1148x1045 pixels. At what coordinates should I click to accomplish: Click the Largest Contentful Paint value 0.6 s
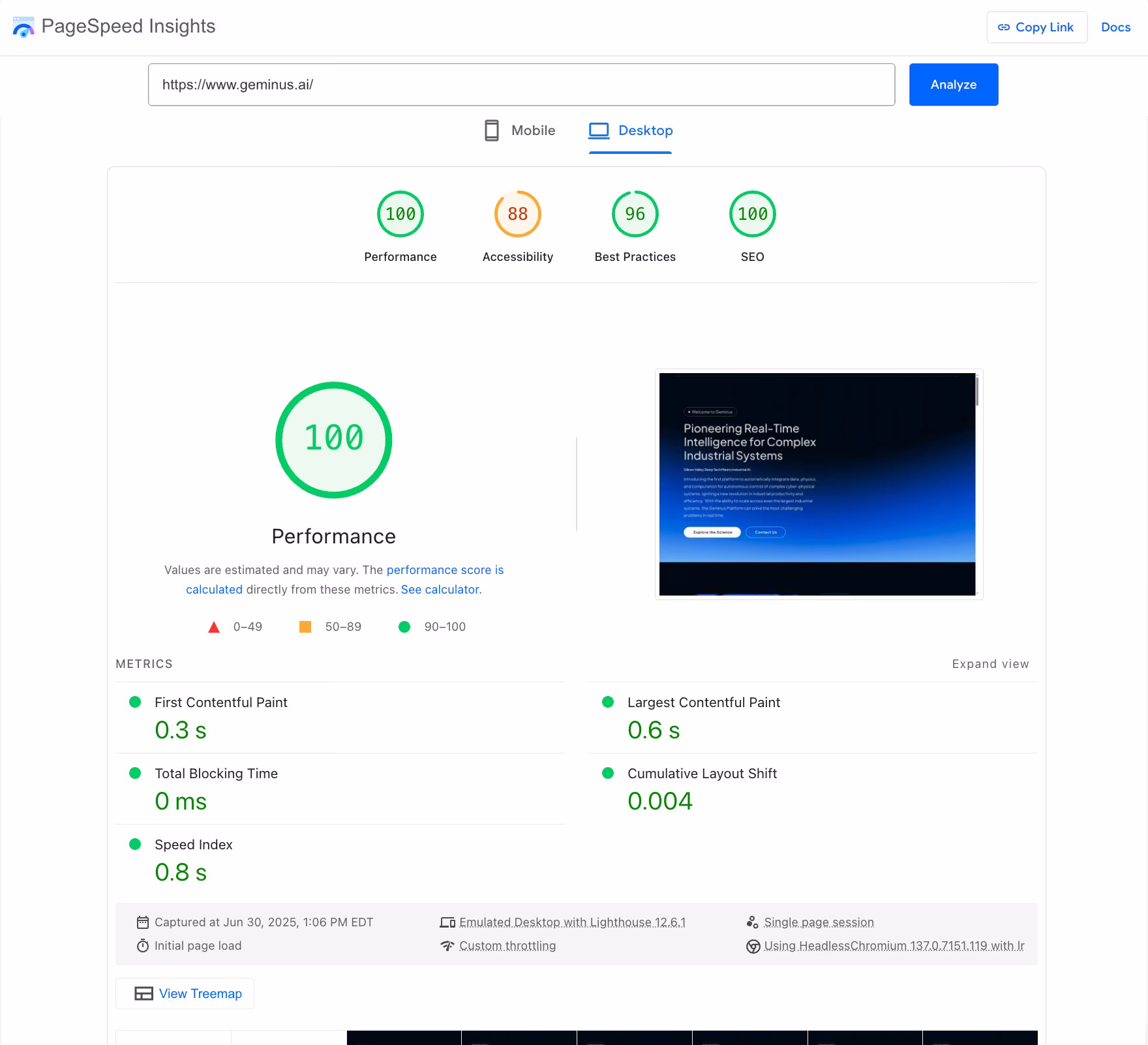654,731
